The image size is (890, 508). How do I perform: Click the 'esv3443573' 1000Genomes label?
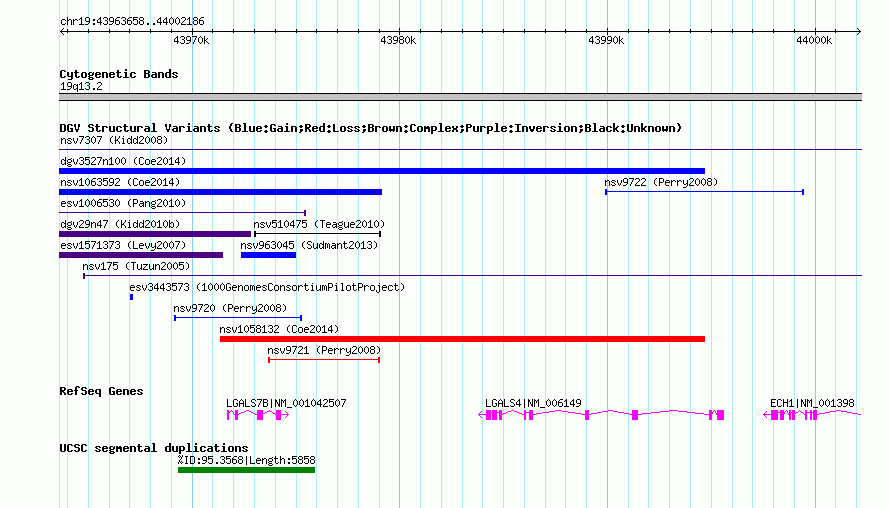pyautogui.click(x=267, y=287)
